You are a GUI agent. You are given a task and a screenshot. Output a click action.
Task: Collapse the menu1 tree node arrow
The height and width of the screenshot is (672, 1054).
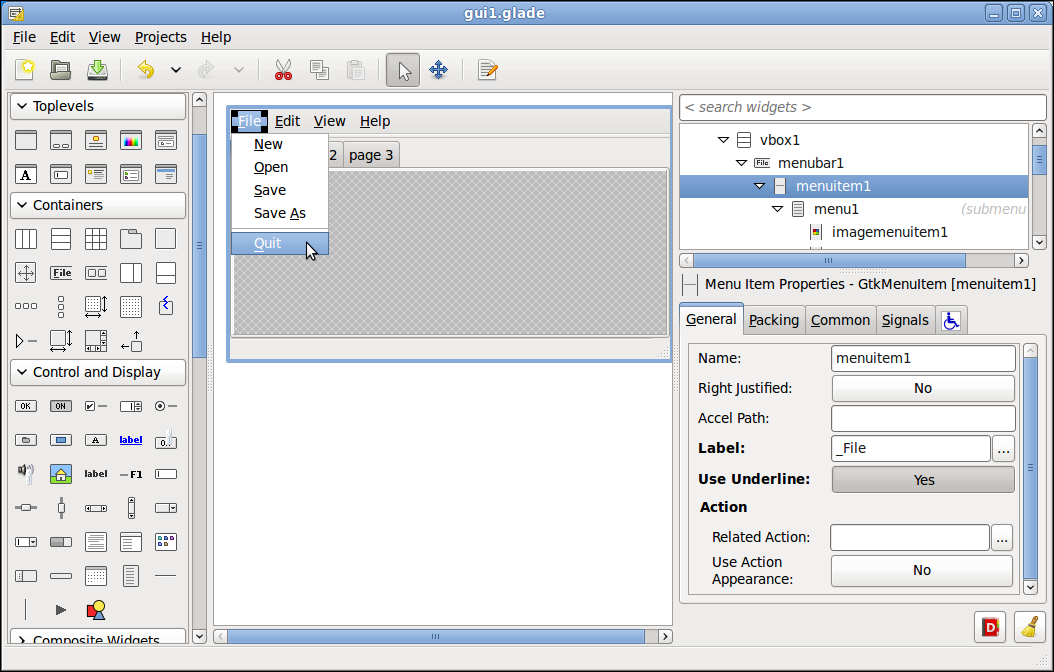[x=778, y=209]
